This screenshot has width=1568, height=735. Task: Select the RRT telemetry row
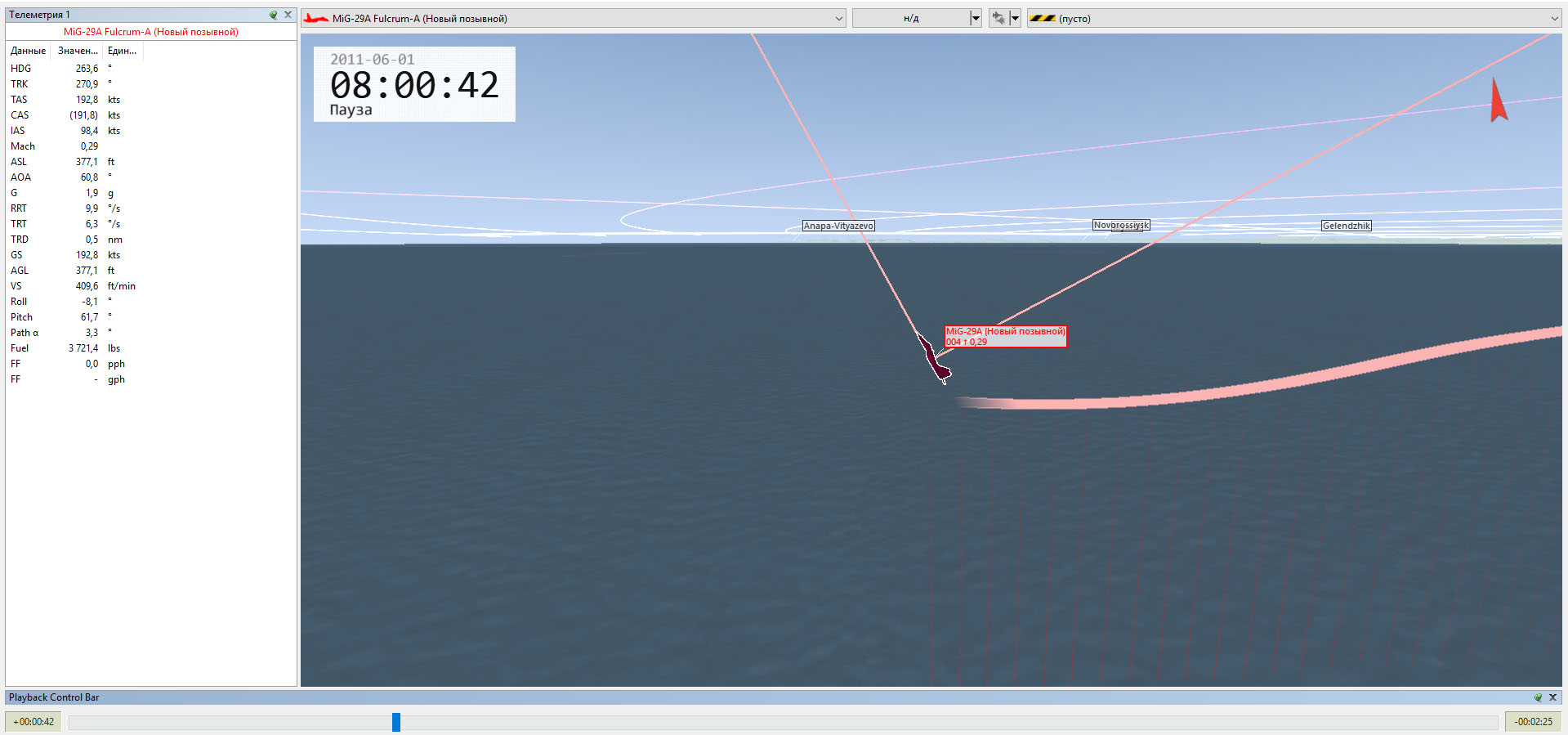151,208
